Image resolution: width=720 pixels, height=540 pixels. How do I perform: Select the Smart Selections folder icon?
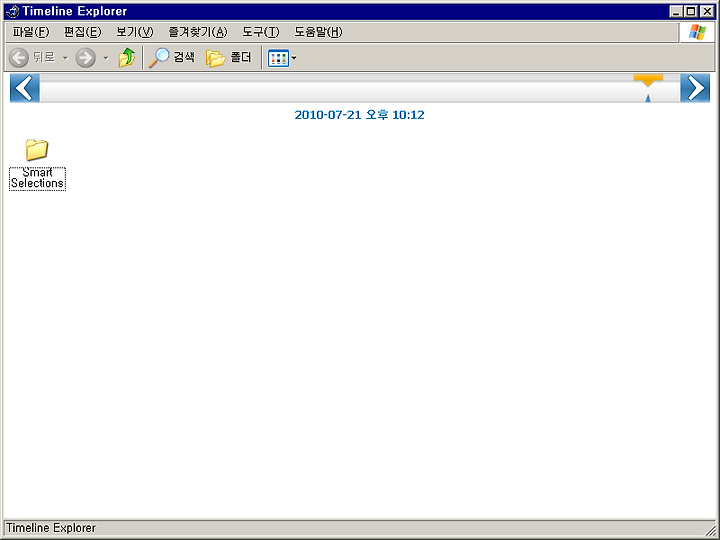point(37,150)
